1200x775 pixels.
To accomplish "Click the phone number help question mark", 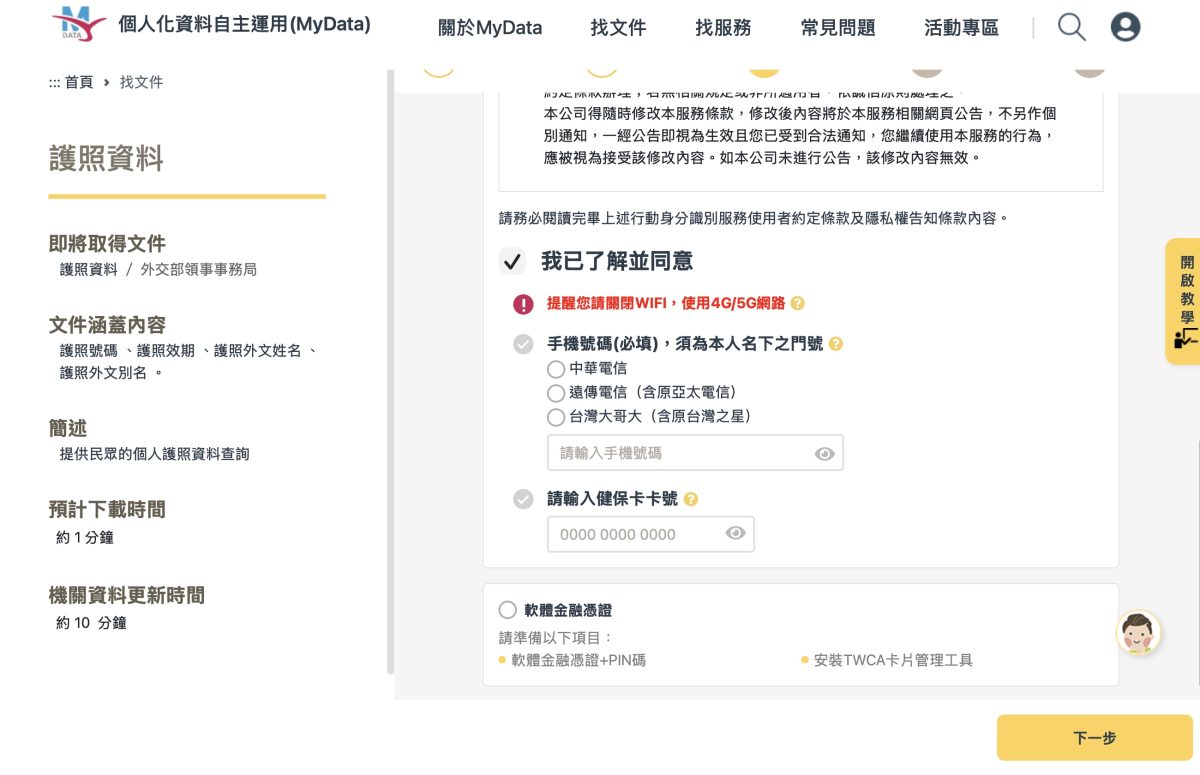I will (x=836, y=344).
